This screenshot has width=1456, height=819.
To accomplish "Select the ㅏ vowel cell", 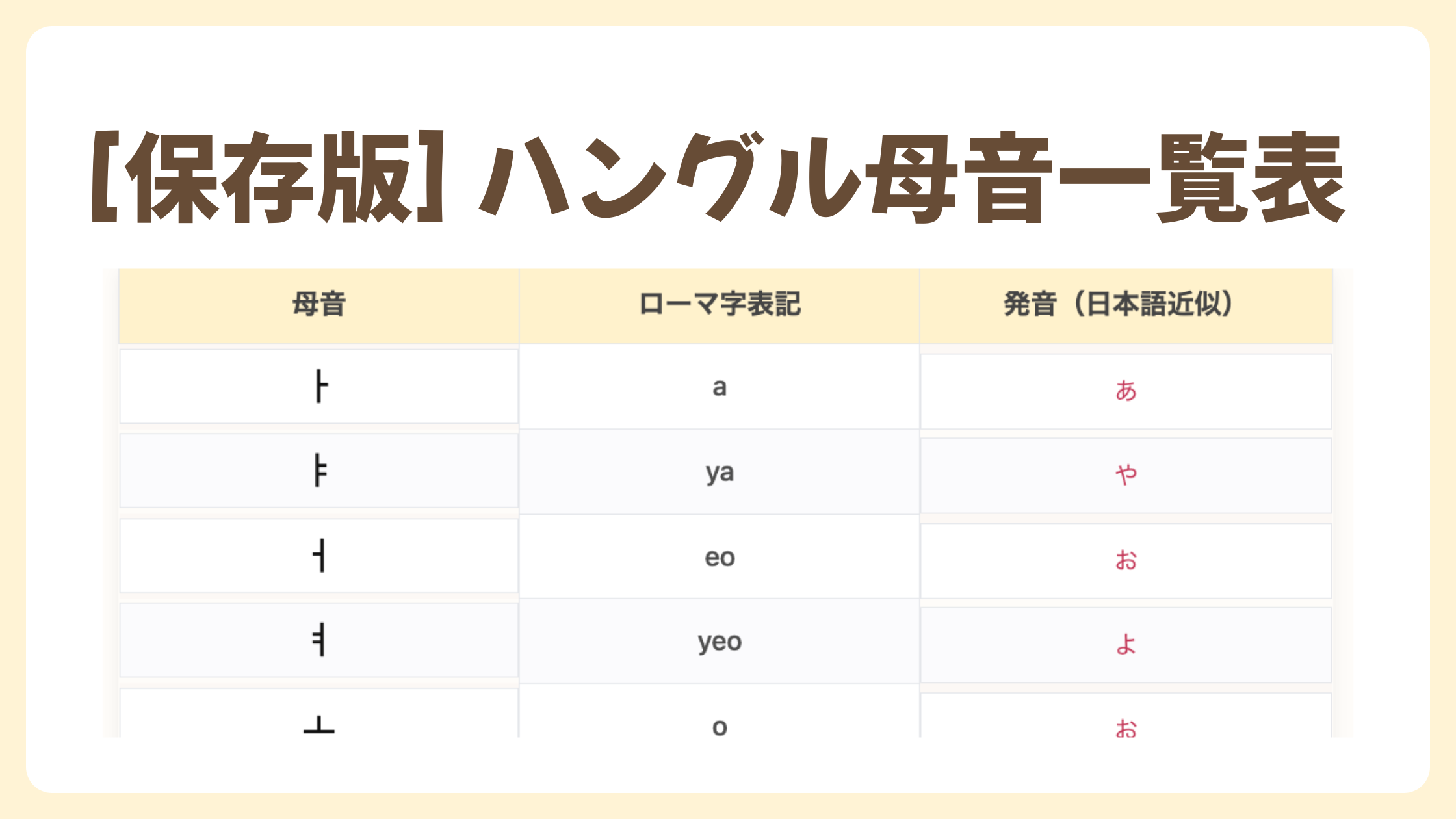I will point(318,387).
